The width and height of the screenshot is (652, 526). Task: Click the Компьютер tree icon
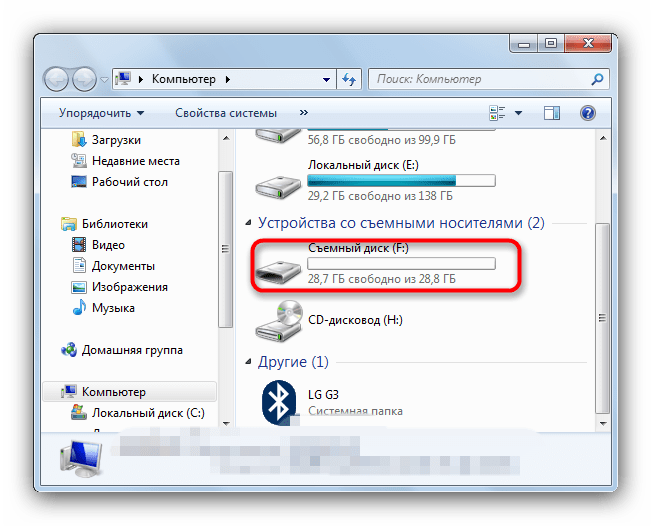(69, 392)
